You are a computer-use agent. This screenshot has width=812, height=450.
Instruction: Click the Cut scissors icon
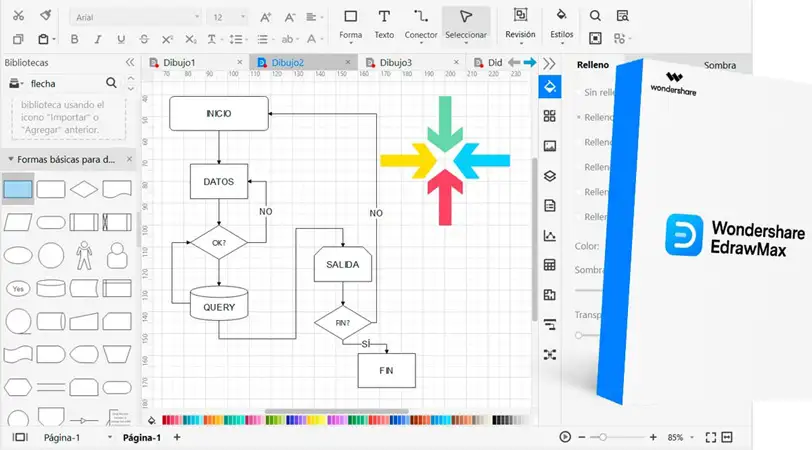[x=19, y=16]
